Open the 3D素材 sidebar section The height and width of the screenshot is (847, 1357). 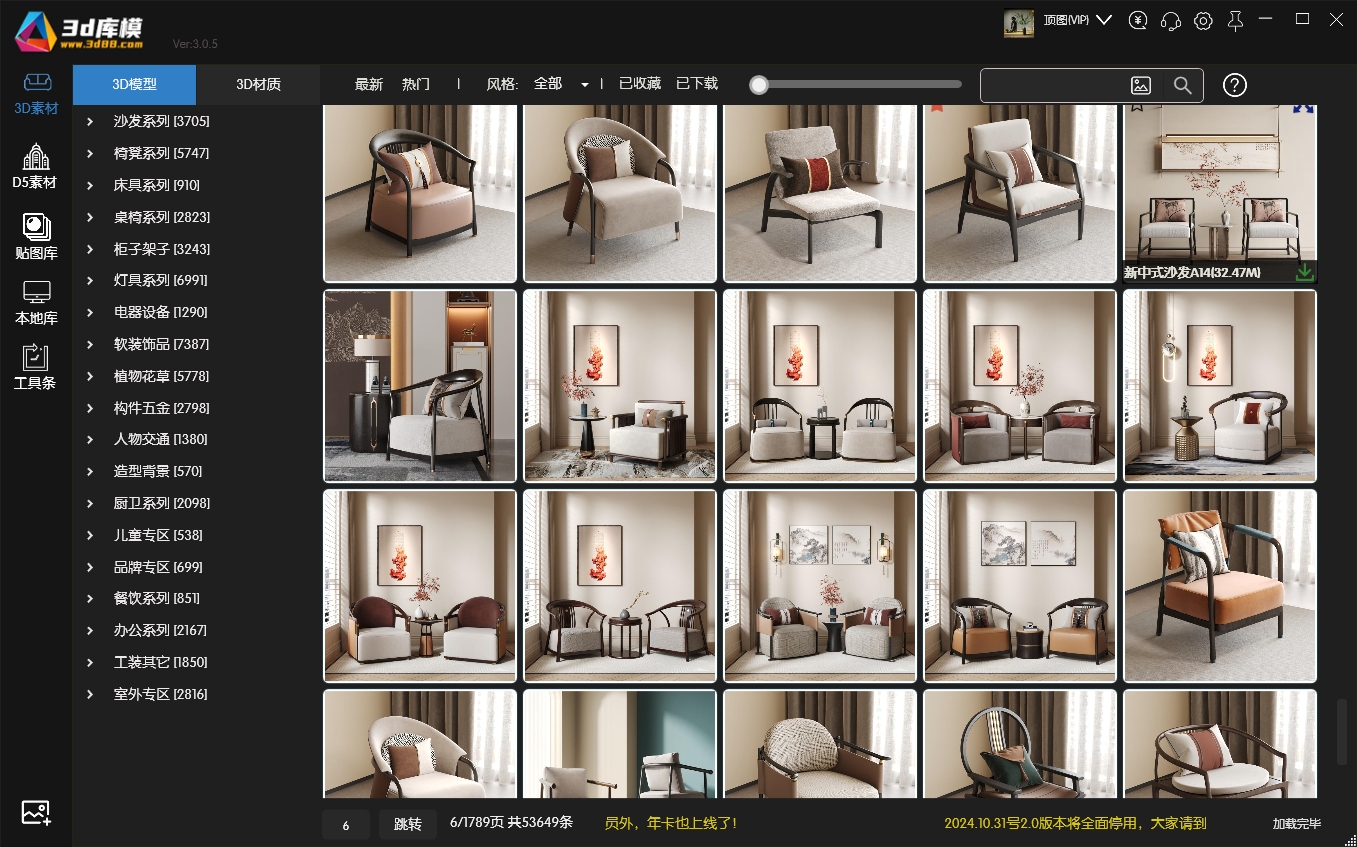tap(36, 94)
